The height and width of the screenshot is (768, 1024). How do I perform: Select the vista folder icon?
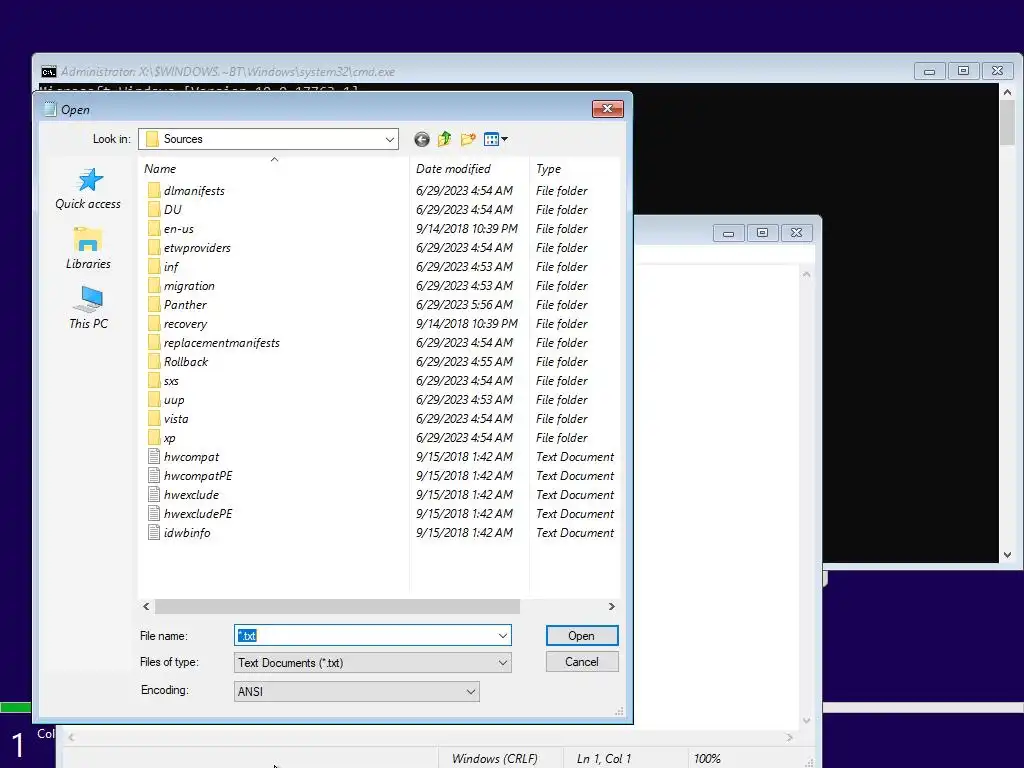click(x=153, y=419)
